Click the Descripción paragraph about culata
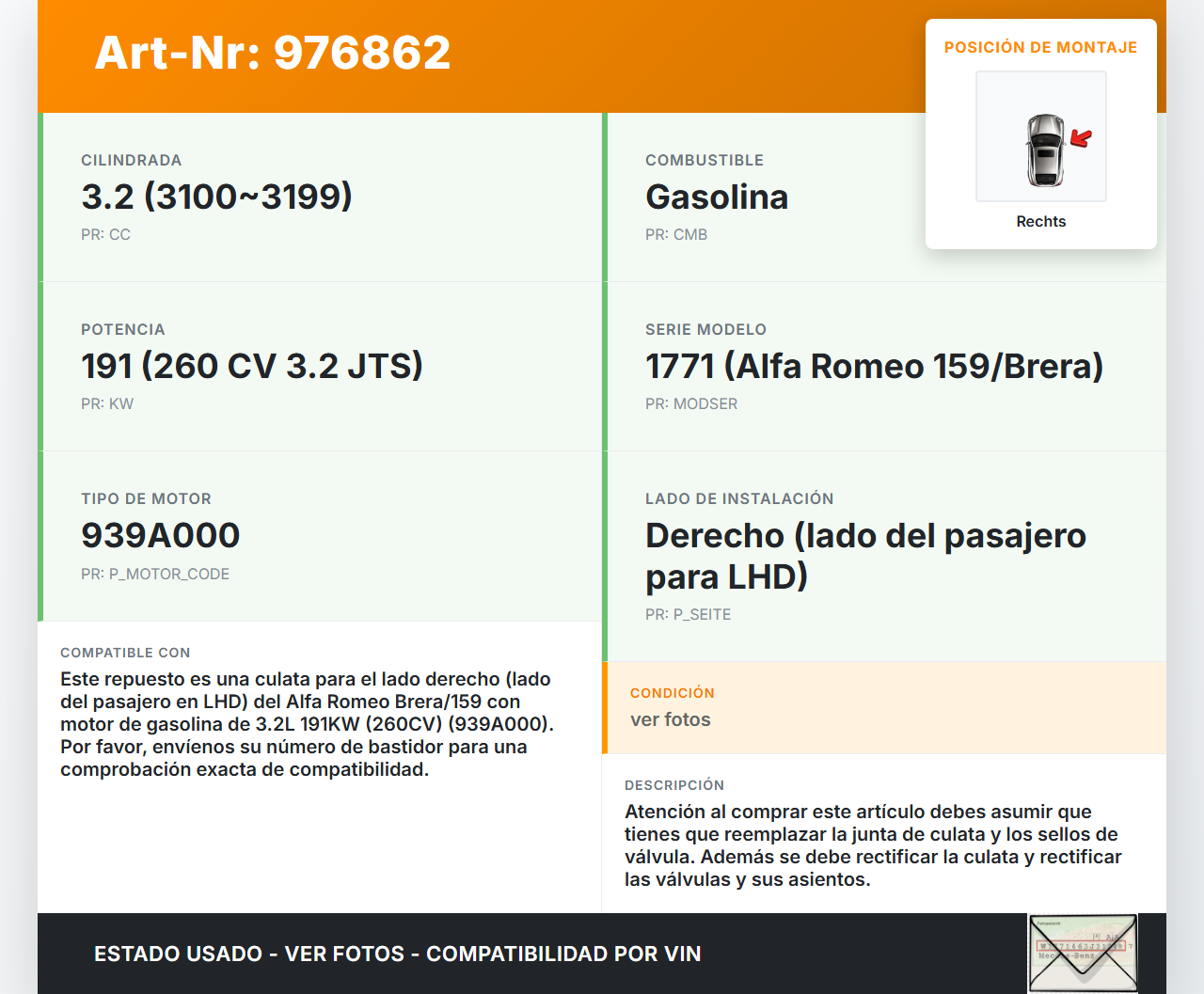 pyautogui.click(x=873, y=845)
